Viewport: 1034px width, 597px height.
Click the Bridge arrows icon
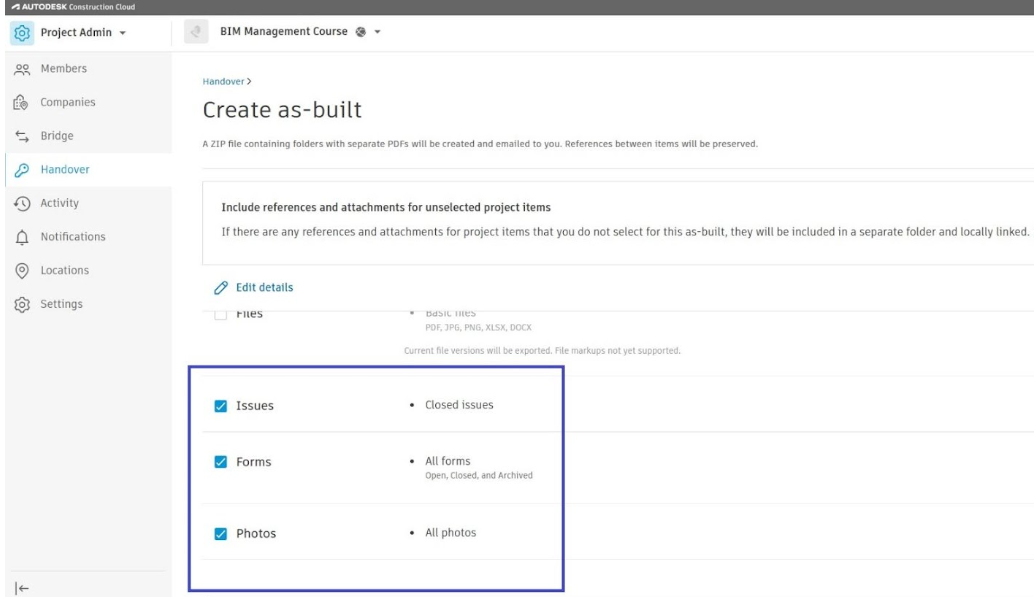(x=21, y=136)
